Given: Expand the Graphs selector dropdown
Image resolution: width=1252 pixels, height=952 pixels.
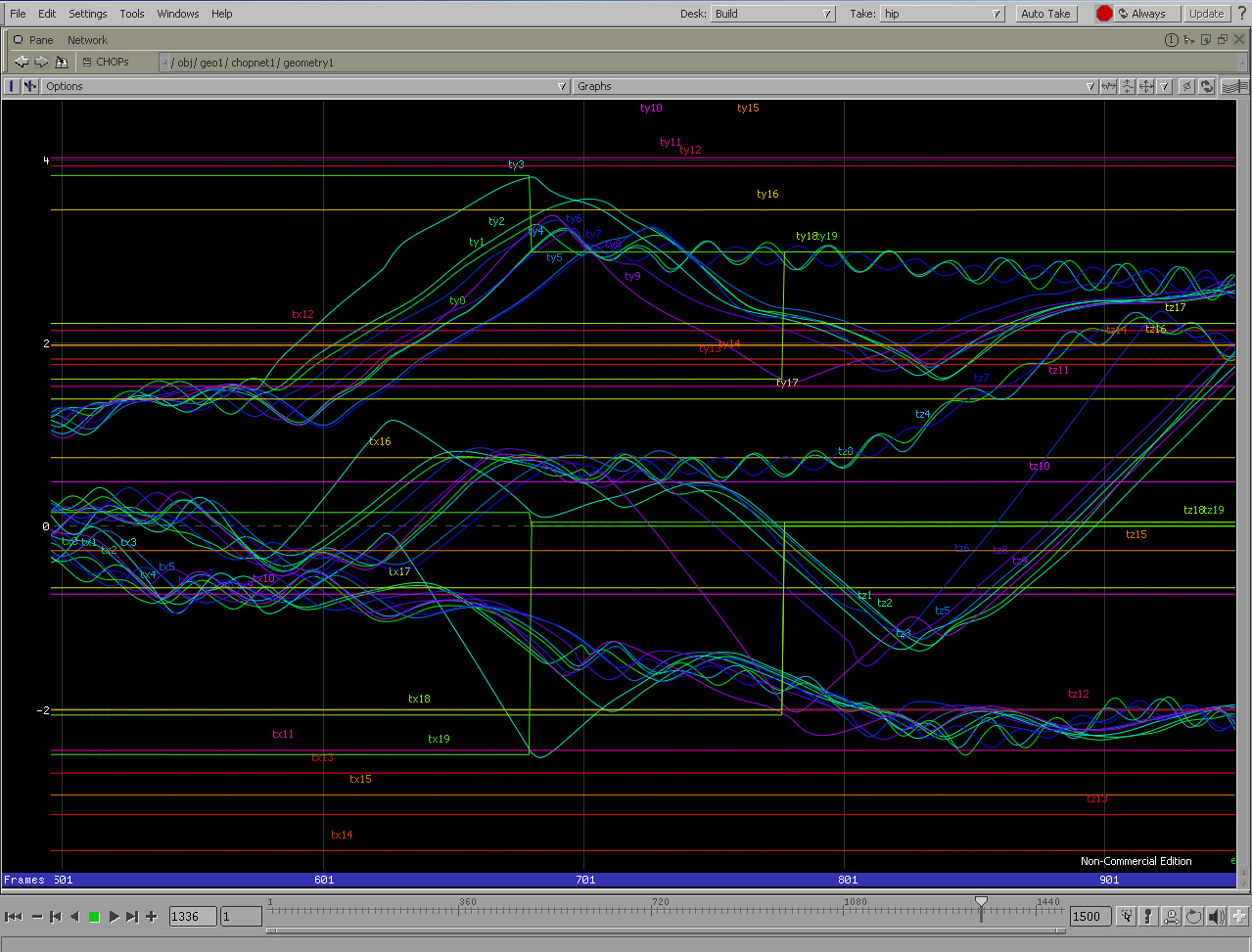Looking at the screenshot, I should click(x=835, y=86).
